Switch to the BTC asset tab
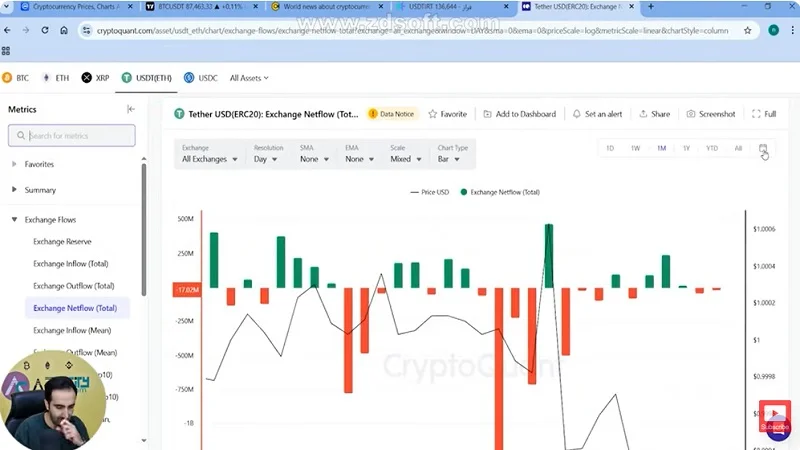 coord(17,77)
